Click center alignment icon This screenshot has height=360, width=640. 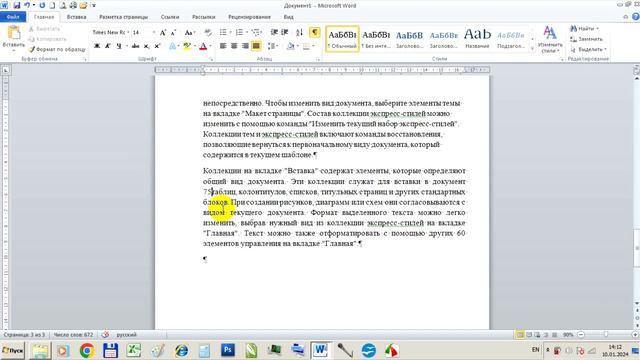coord(234,46)
